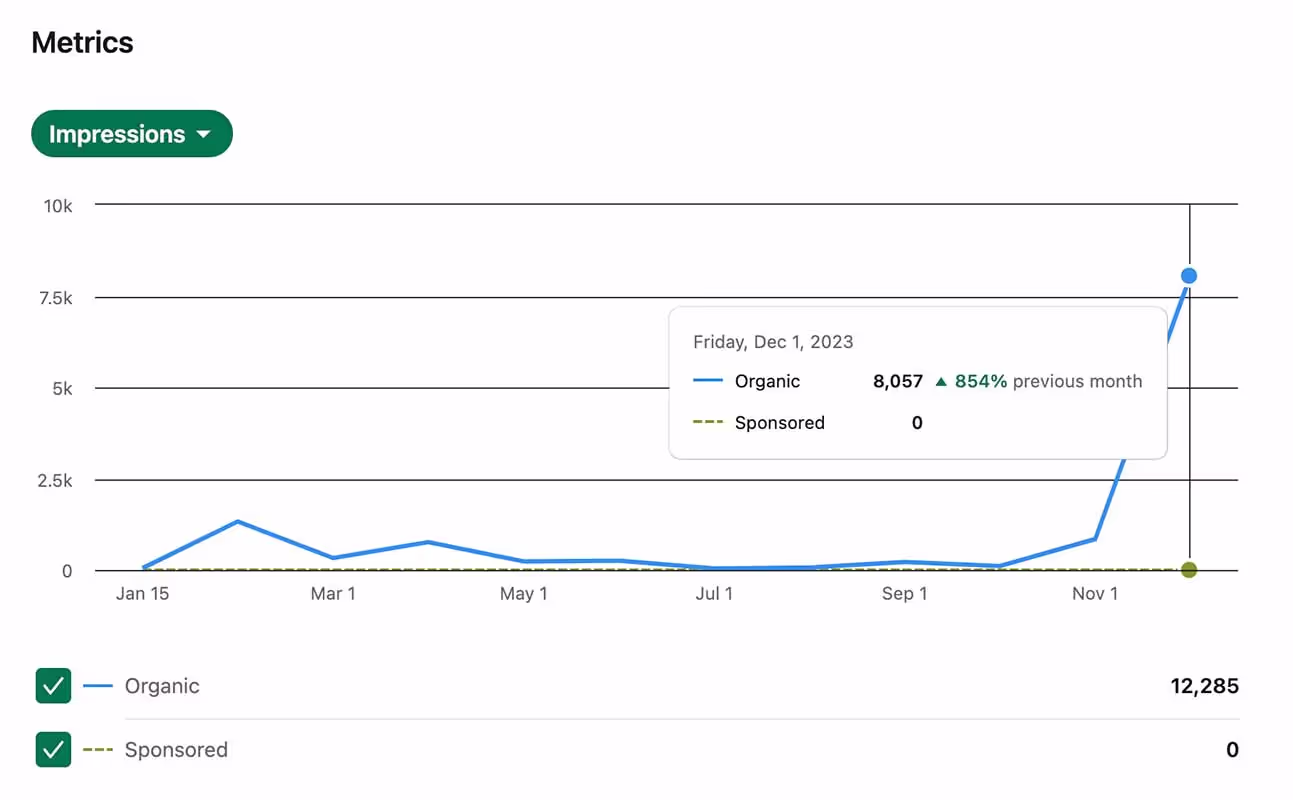The image size is (1293, 800).
Task: Click the Organic label in the legend
Action: pyautogui.click(x=161, y=686)
